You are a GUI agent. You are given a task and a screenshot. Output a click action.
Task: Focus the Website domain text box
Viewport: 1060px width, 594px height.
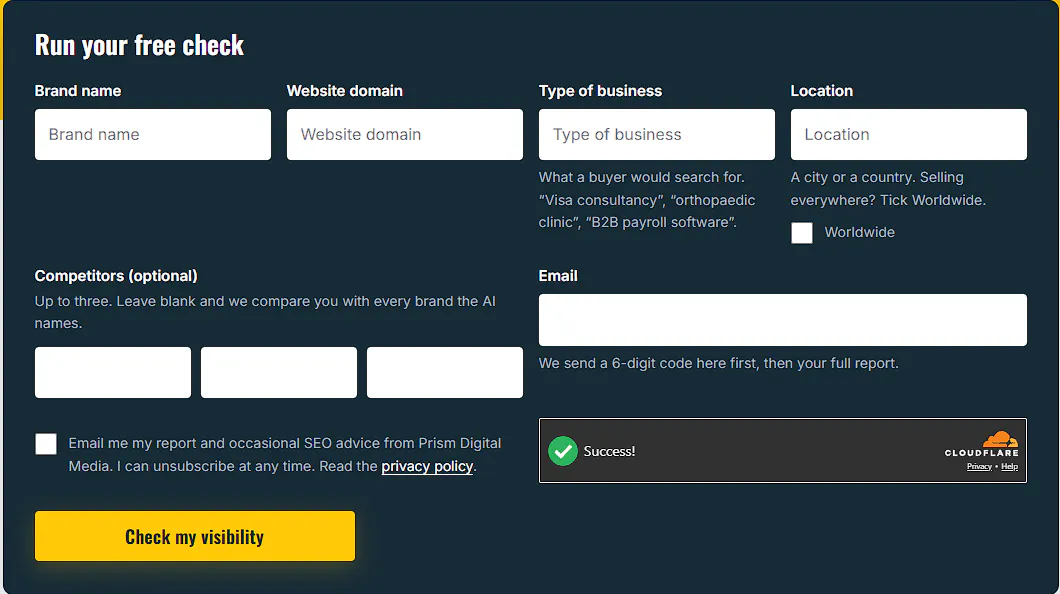point(404,134)
